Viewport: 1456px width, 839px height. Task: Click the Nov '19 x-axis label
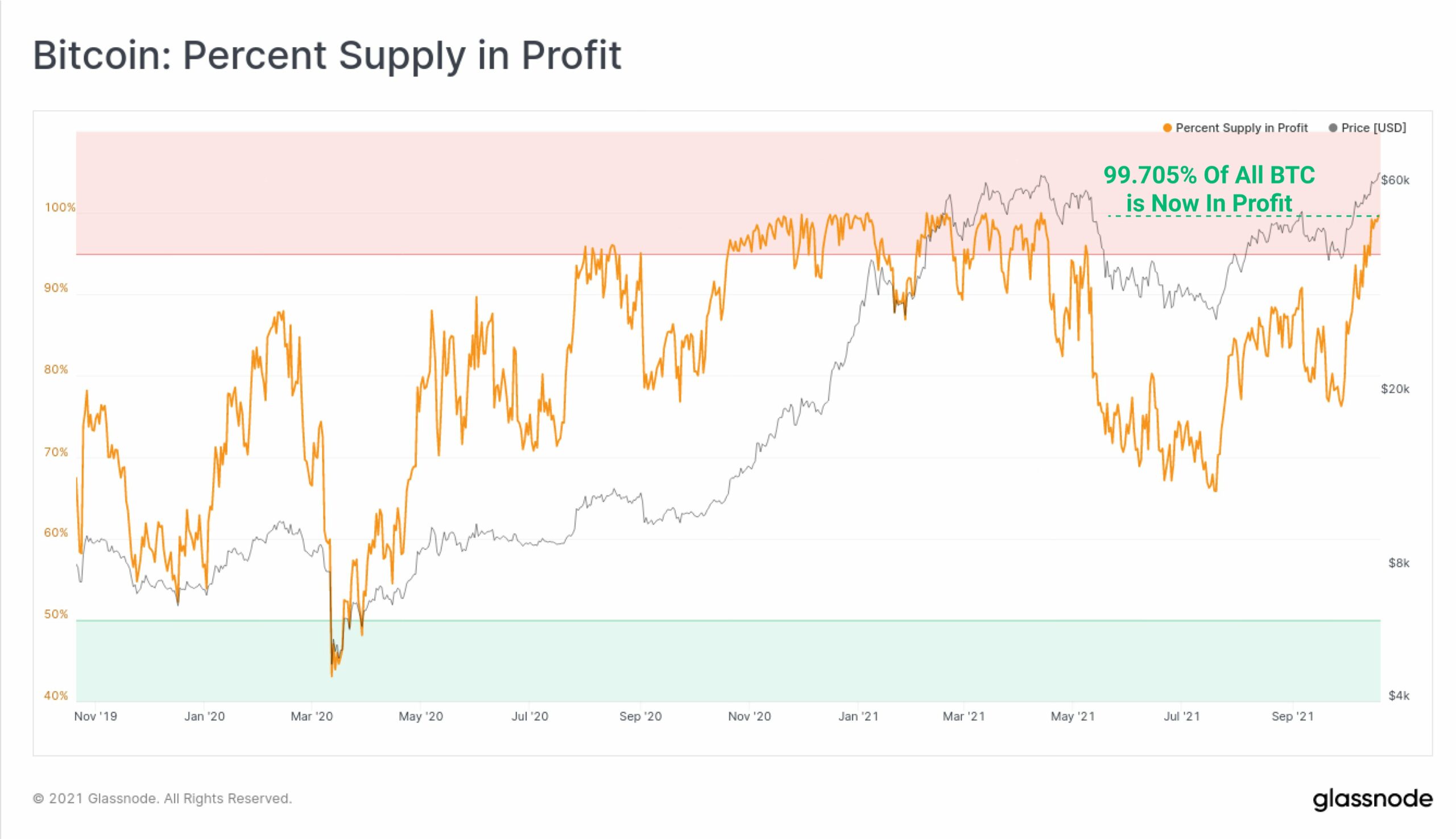click(x=96, y=716)
